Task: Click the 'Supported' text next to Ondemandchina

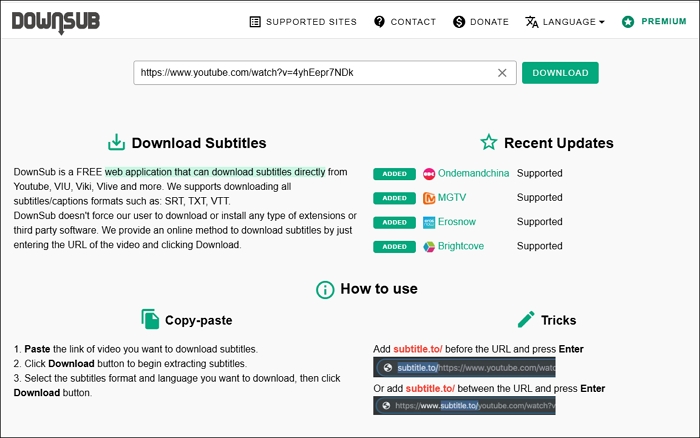Action: (x=539, y=173)
